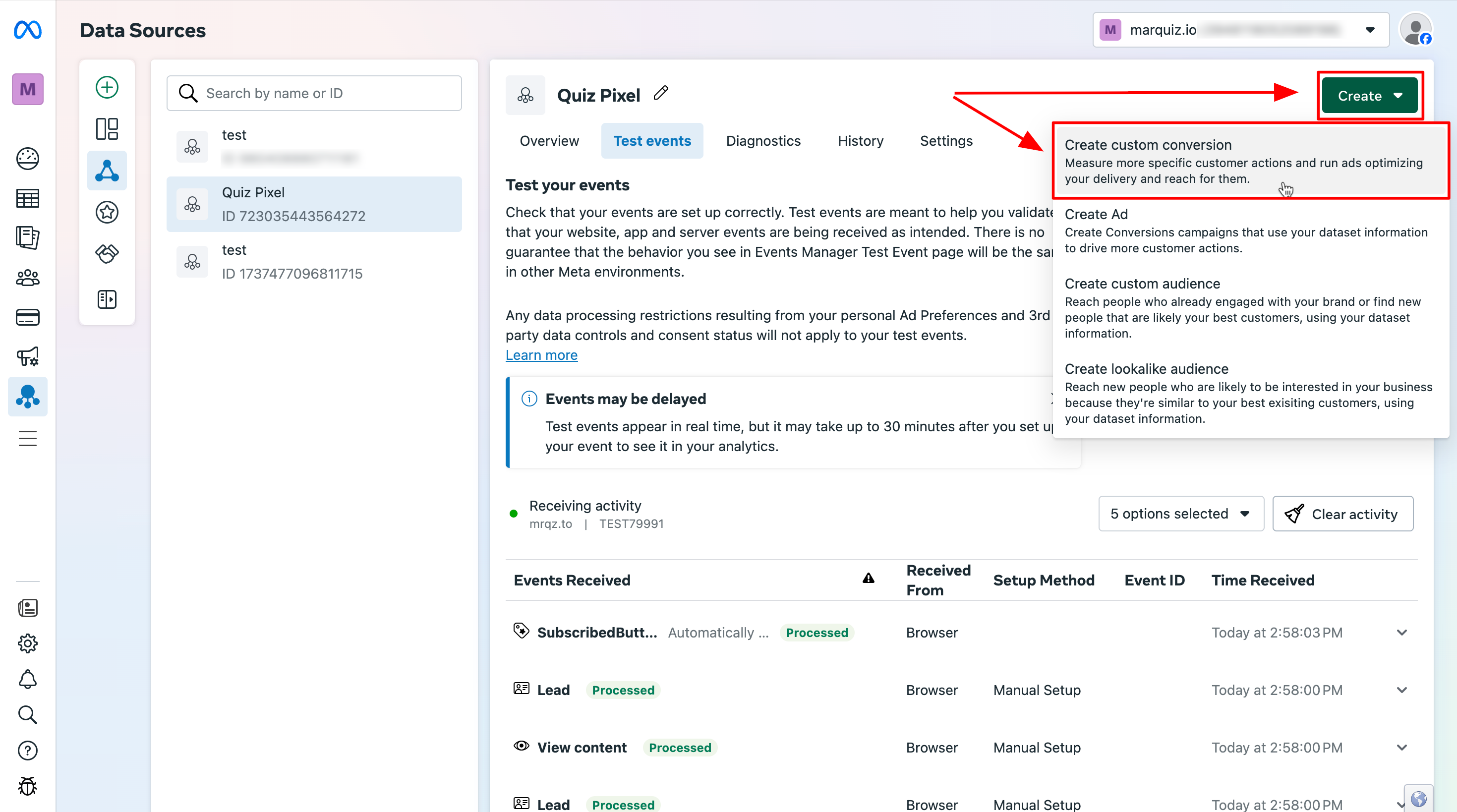
Task: Click the Processed badge on View content row
Action: [x=680, y=748]
